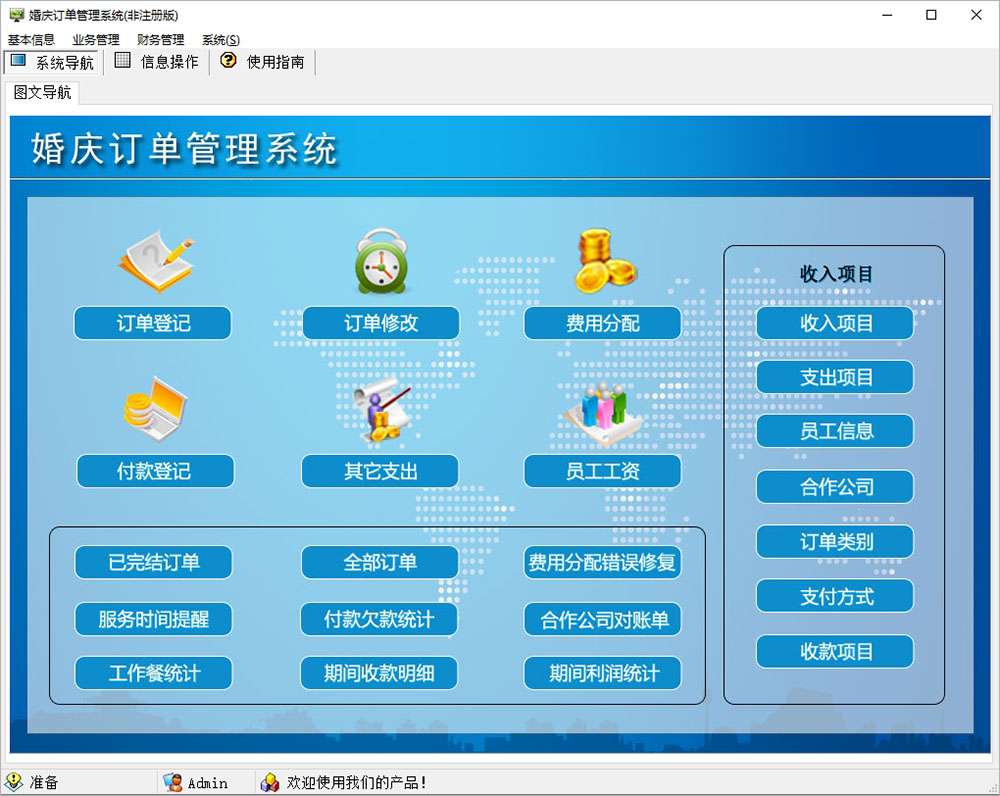1000x796 pixels.
Task: Open the 财务管理 menu
Action: coord(161,40)
